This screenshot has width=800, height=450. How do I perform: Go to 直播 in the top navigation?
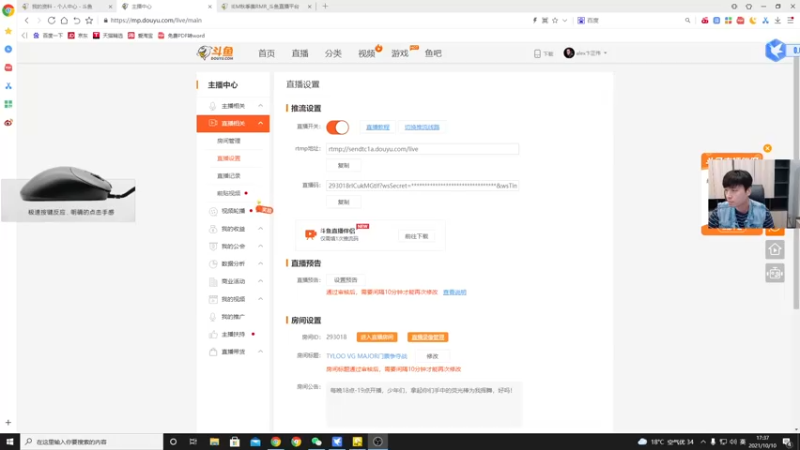coord(300,53)
